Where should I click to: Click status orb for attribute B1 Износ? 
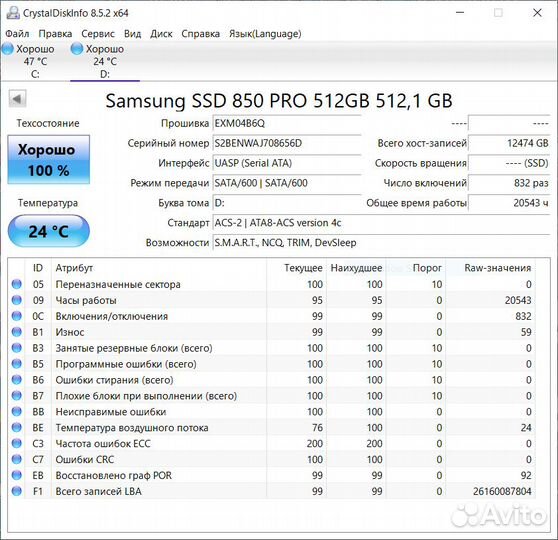pyautogui.click(x=16, y=332)
